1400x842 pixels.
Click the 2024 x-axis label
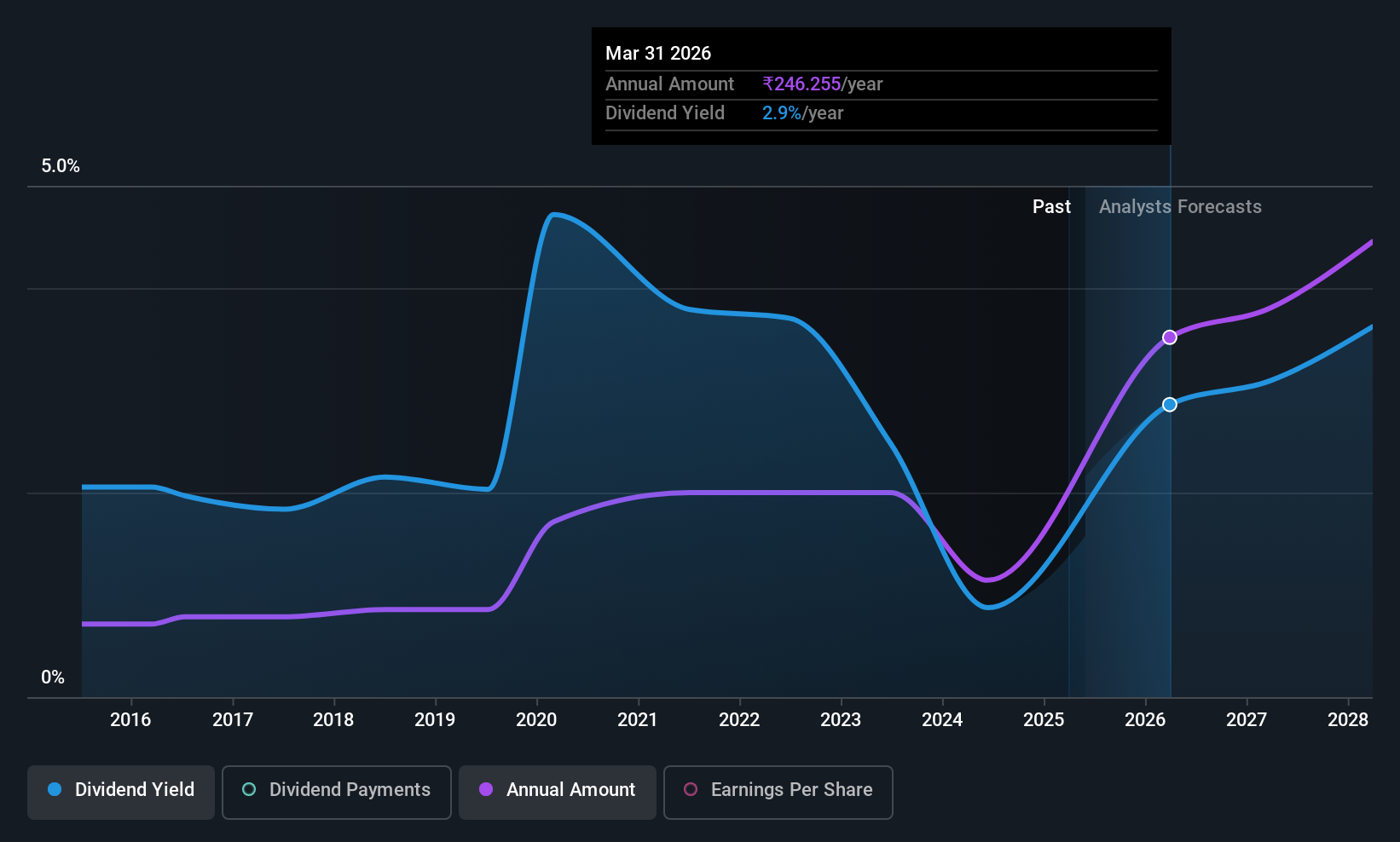tap(942, 719)
